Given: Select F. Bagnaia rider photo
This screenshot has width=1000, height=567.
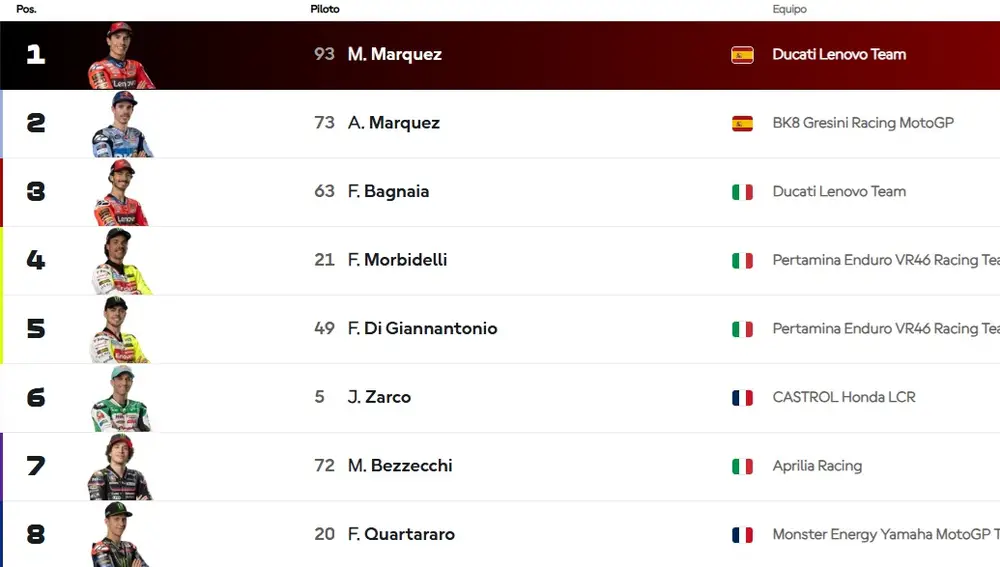Looking at the screenshot, I should click(121, 193).
